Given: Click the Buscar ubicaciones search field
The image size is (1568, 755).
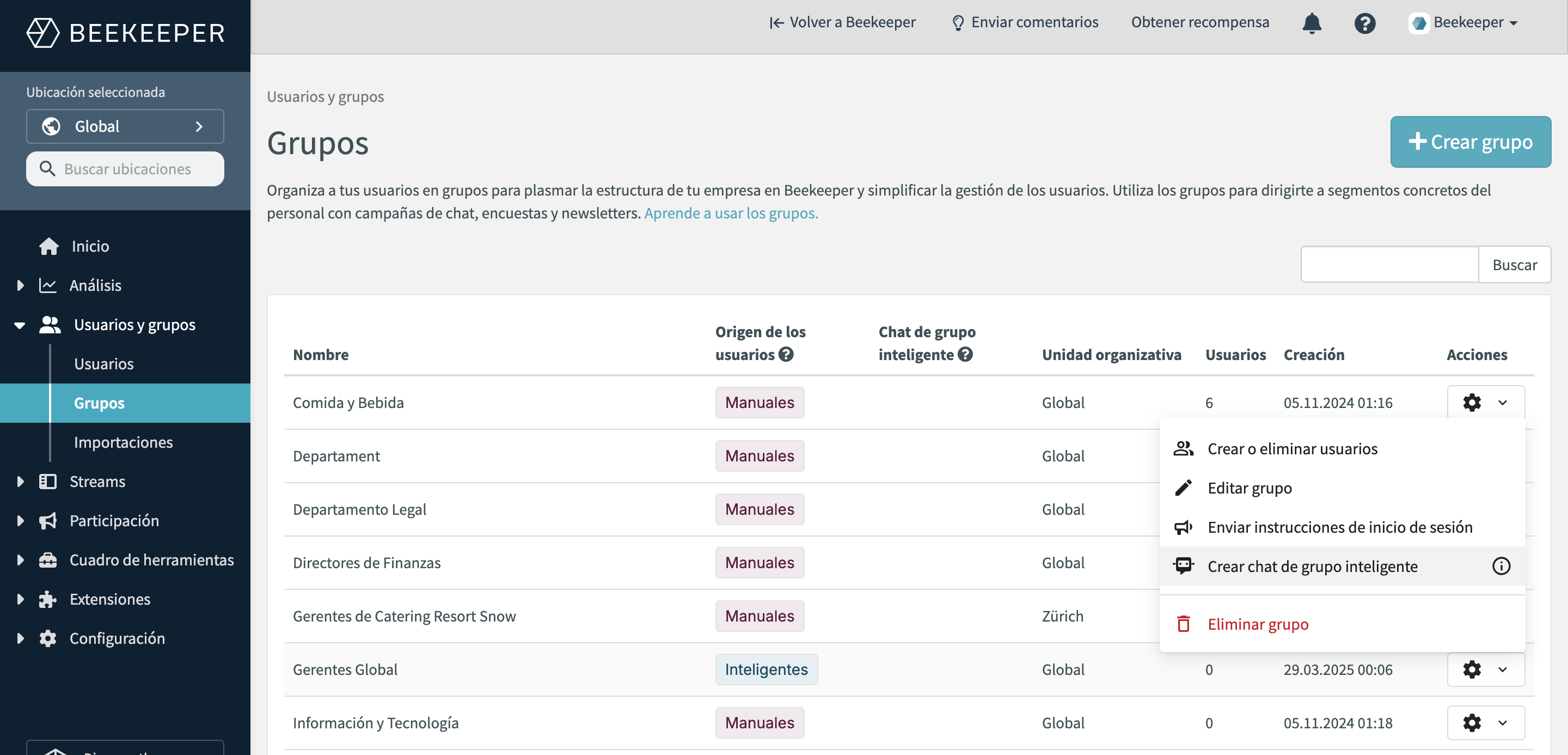Looking at the screenshot, I should (125, 169).
